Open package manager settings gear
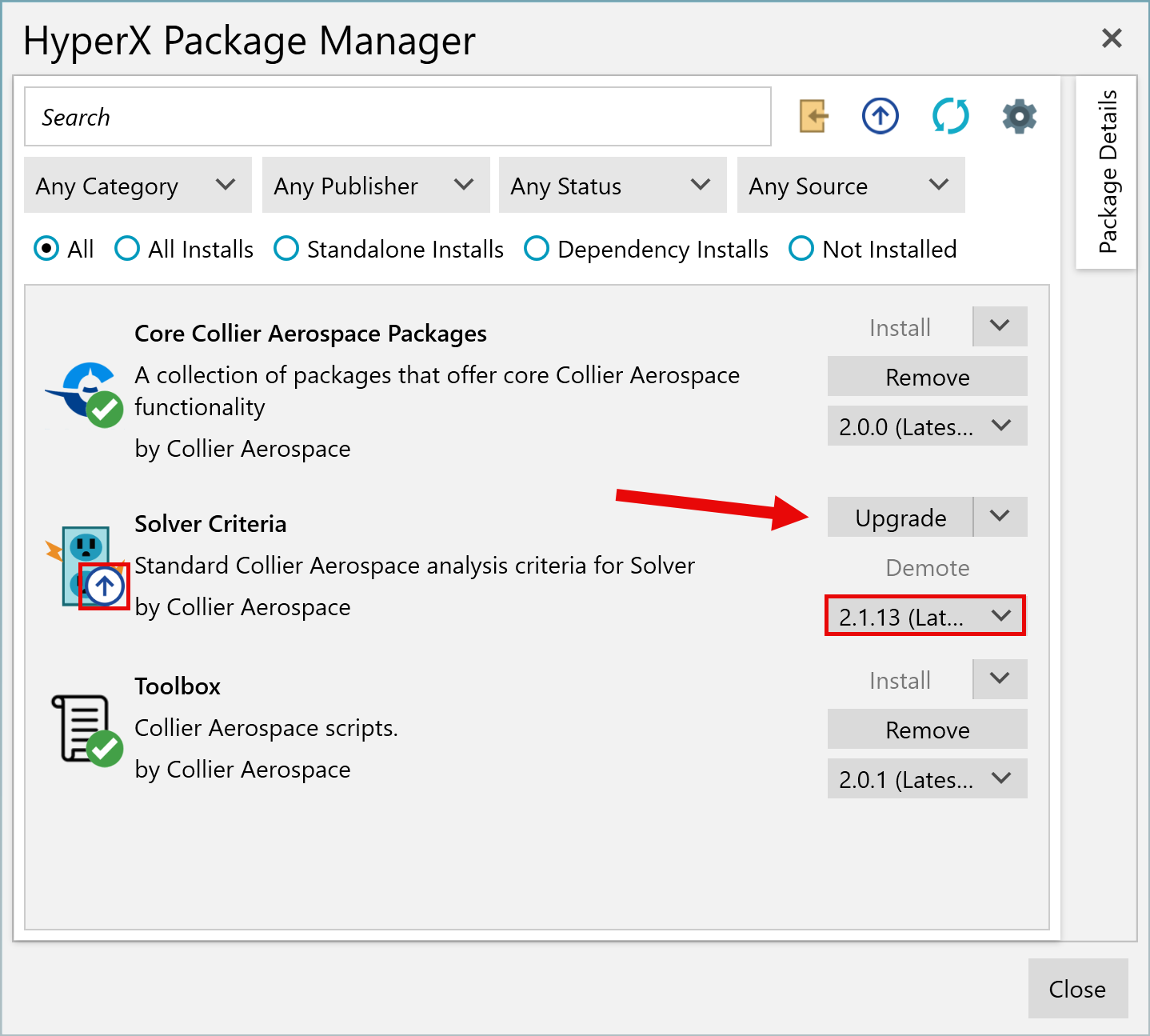Image resolution: width=1150 pixels, height=1036 pixels. (x=1020, y=116)
